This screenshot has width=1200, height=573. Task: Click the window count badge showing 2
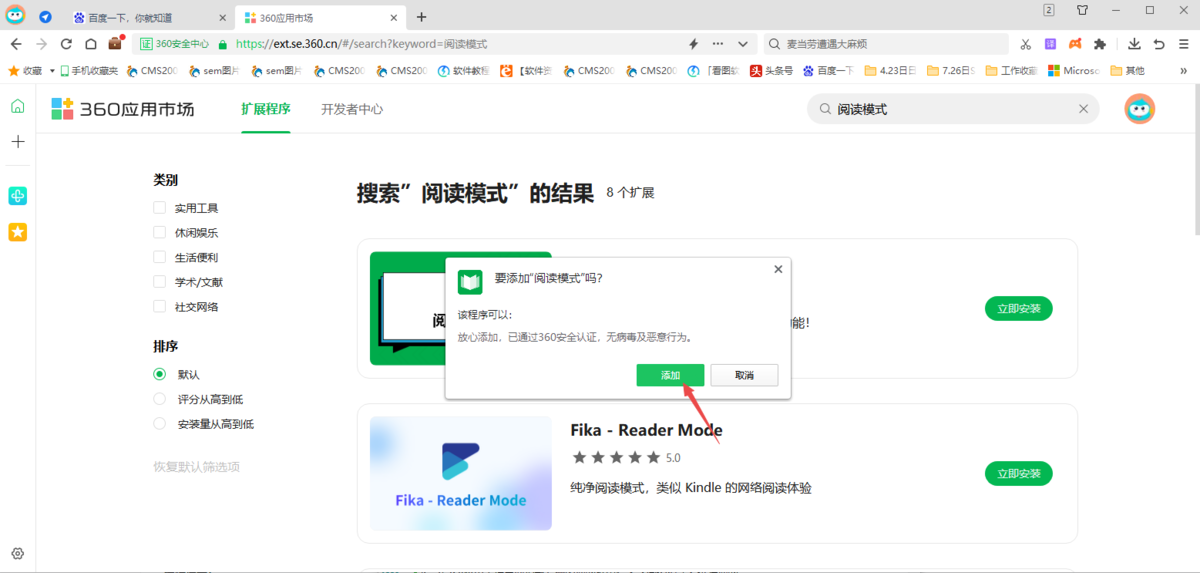point(1049,10)
